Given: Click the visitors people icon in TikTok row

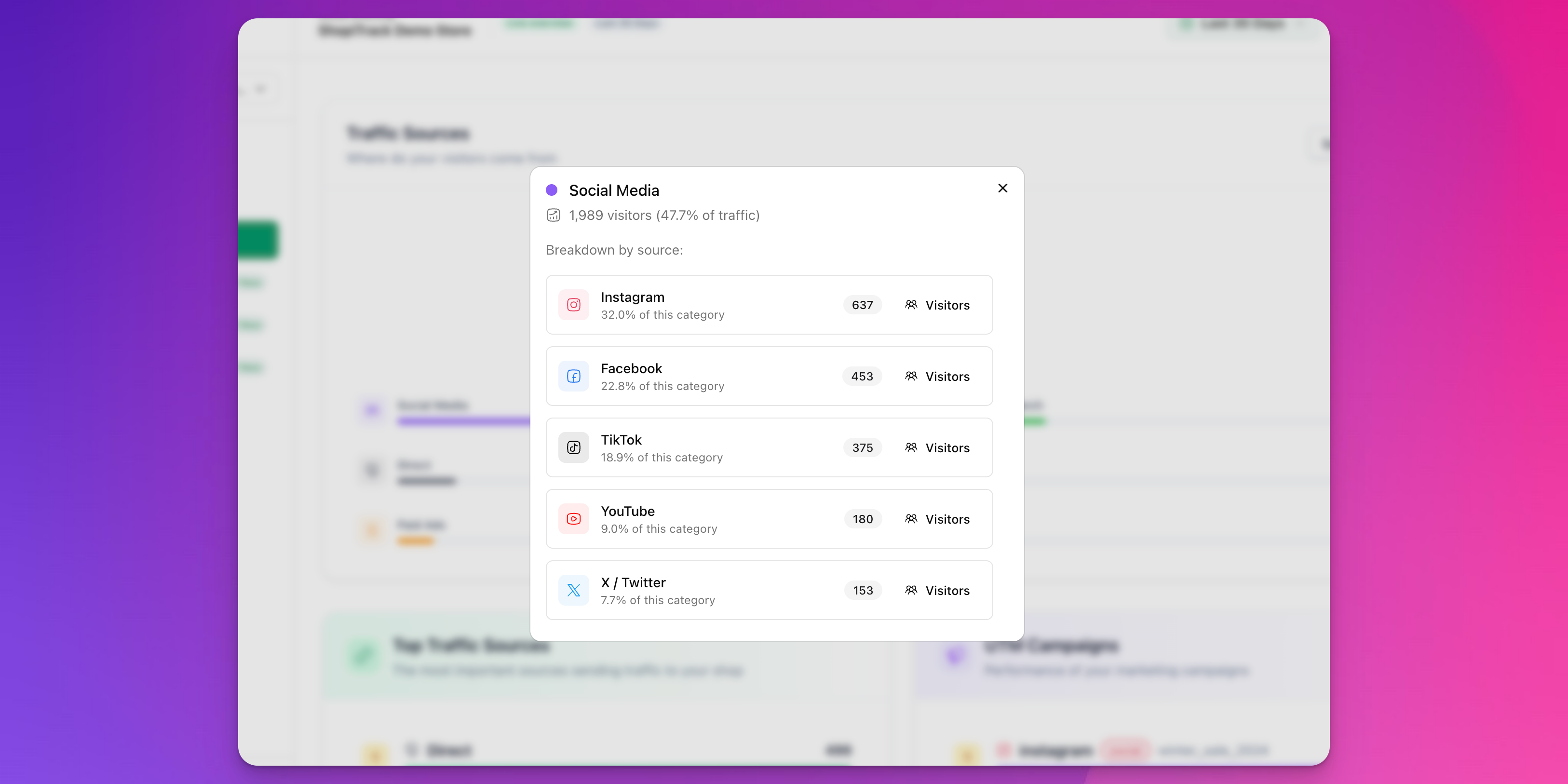Looking at the screenshot, I should 911,447.
